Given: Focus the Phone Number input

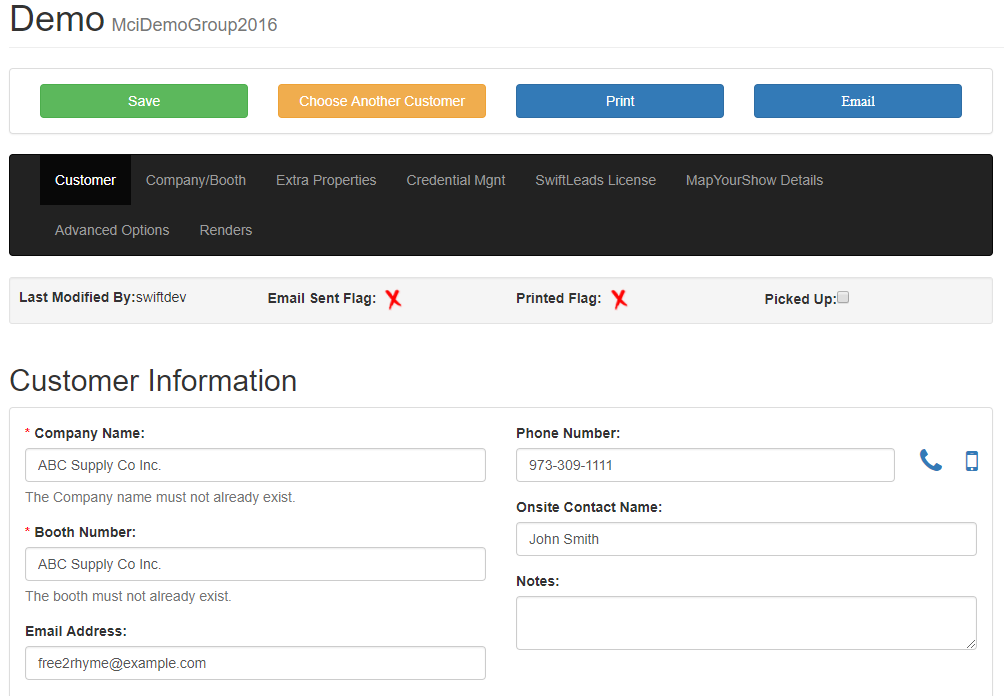Looking at the screenshot, I should point(705,465).
